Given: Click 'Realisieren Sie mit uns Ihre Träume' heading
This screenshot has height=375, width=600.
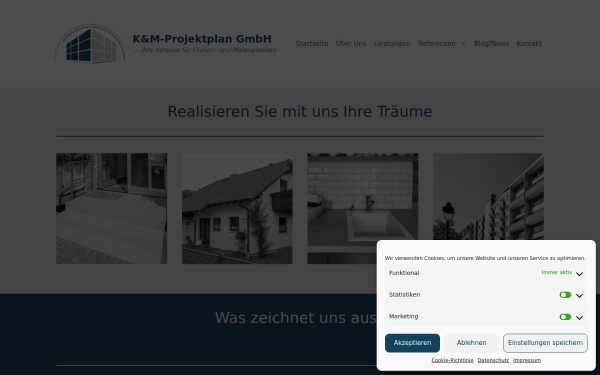Looking at the screenshot, I should [x=300, y=112].
